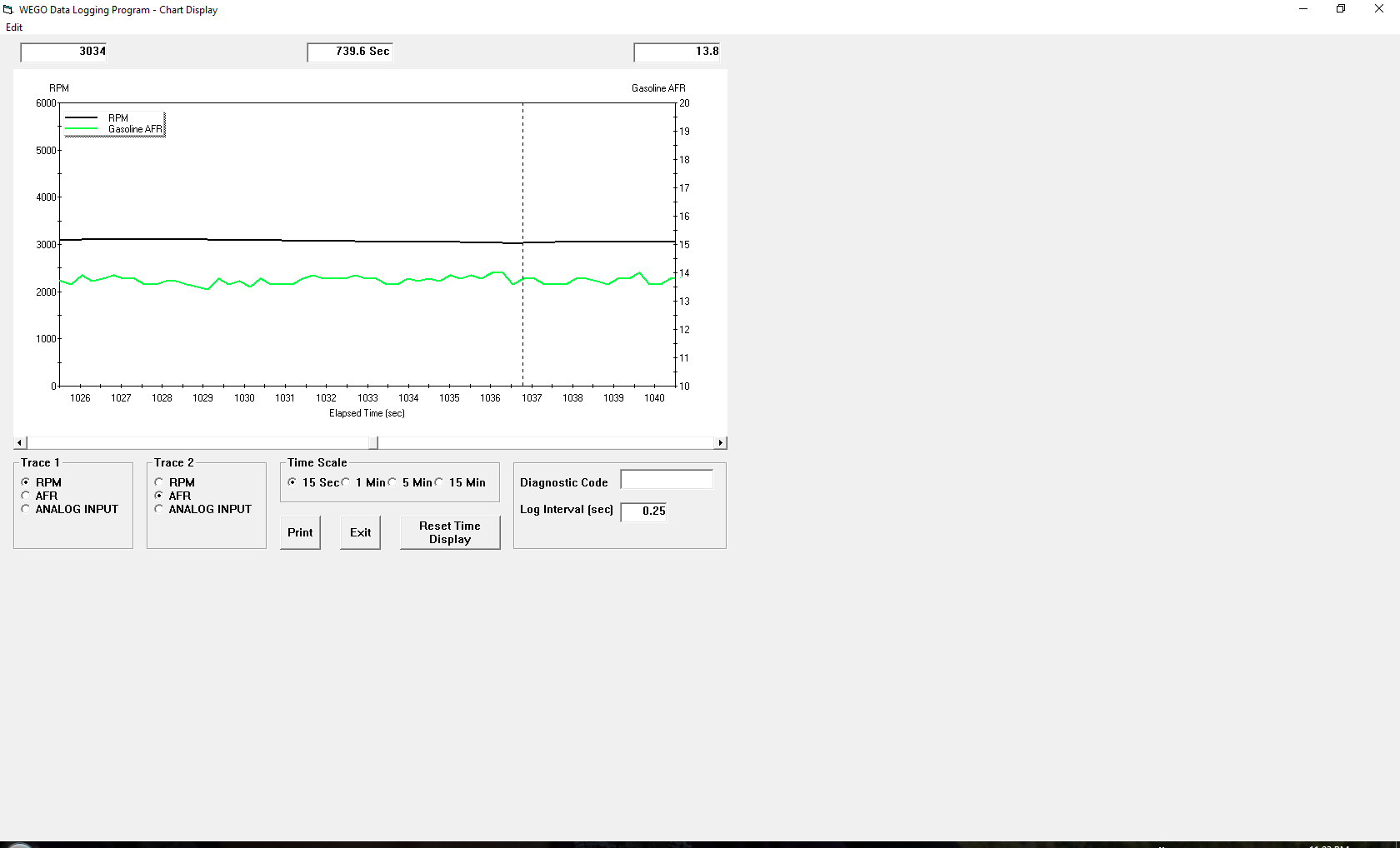The height and width of the screenshot is (848, 1400).
Task: Set time scale to 5 Min
Action: click(392, 482)
